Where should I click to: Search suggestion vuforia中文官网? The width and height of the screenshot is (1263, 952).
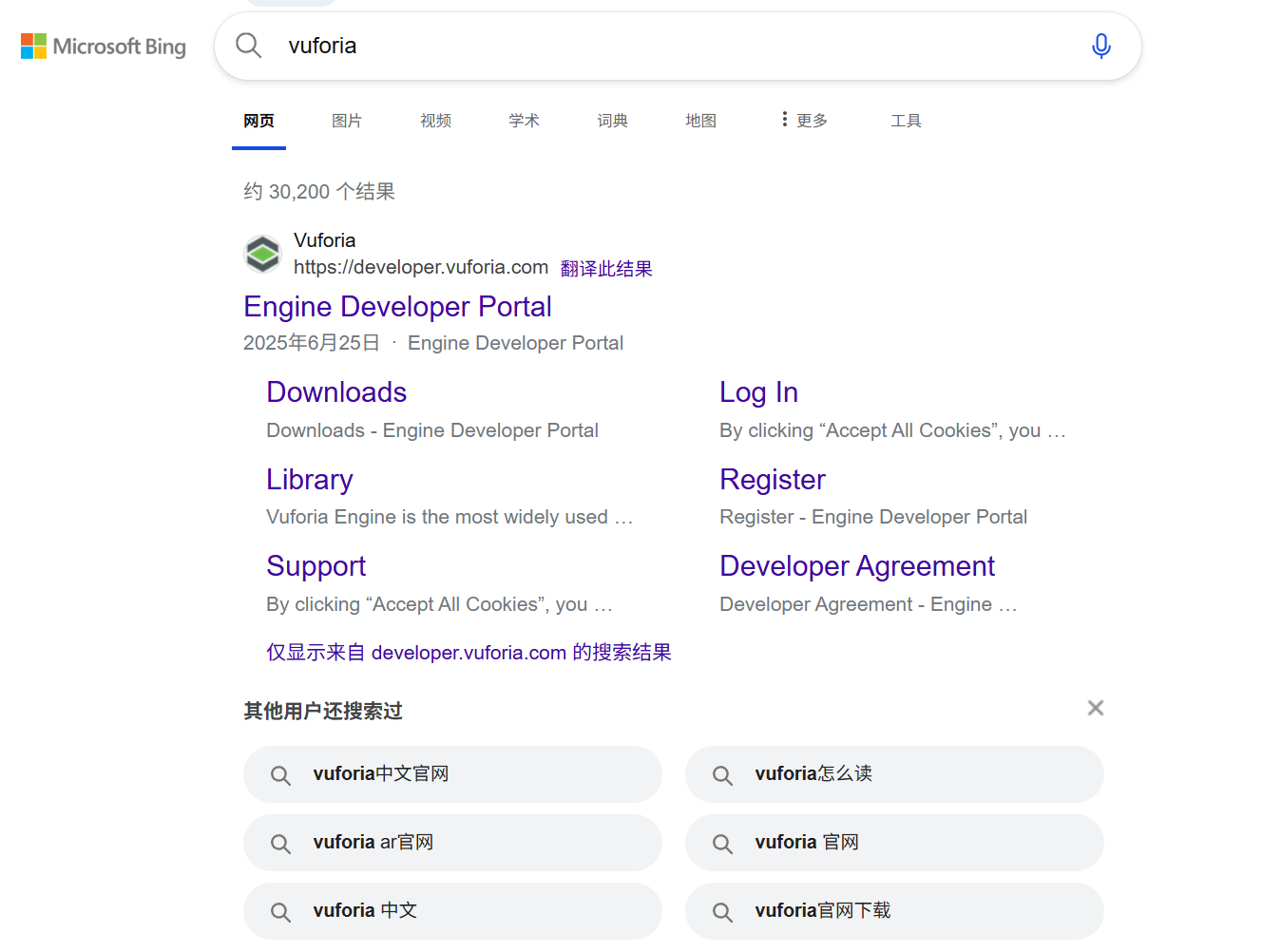click(452, 774)
